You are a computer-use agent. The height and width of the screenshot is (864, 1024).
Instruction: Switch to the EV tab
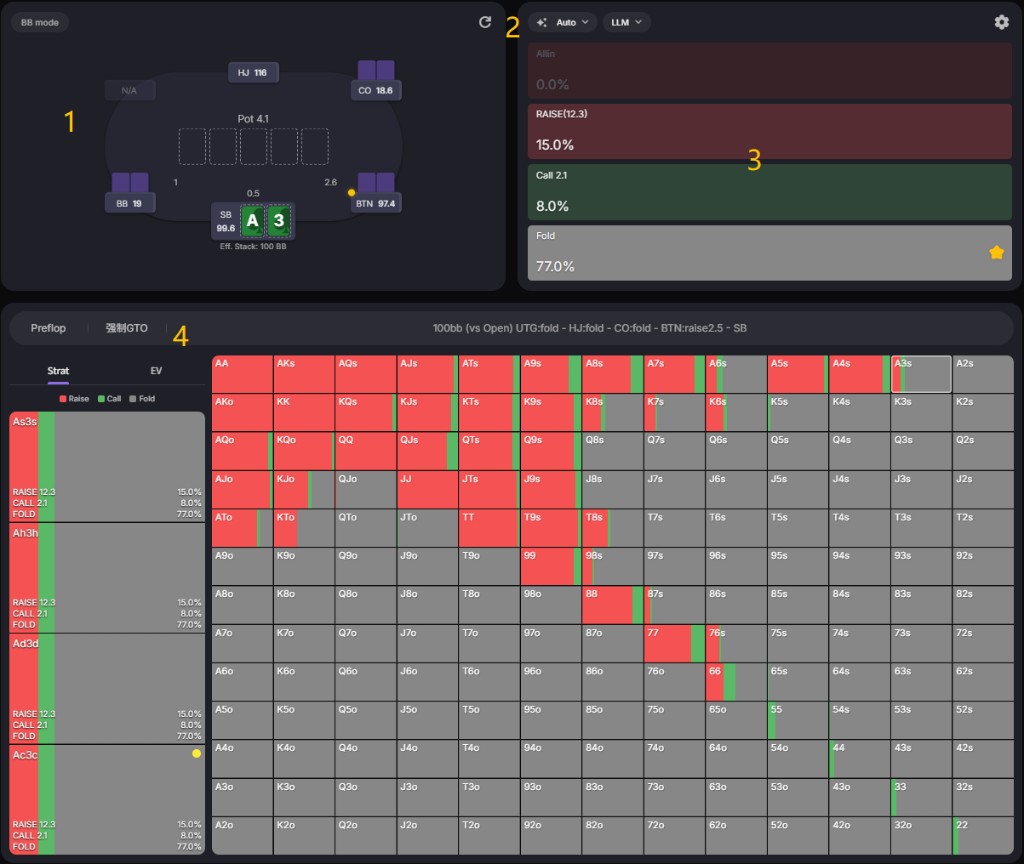click(x=156, y=370)
